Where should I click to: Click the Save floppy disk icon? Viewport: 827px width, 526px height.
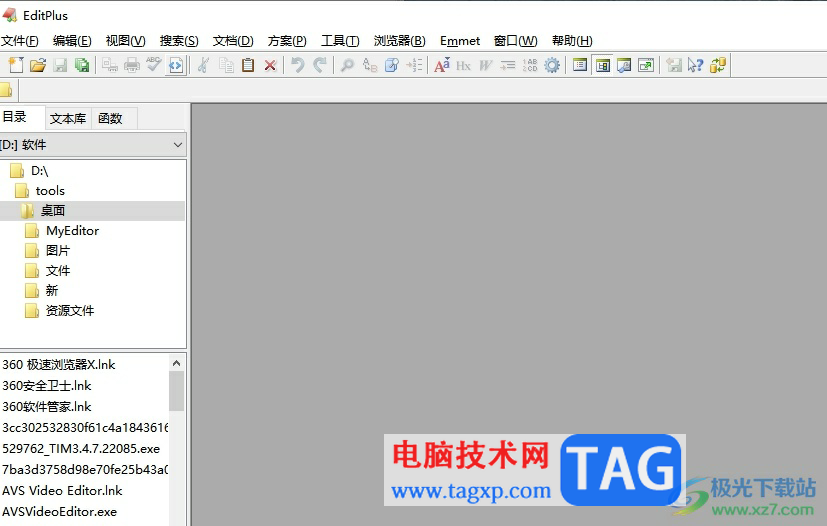click(60, 65)
